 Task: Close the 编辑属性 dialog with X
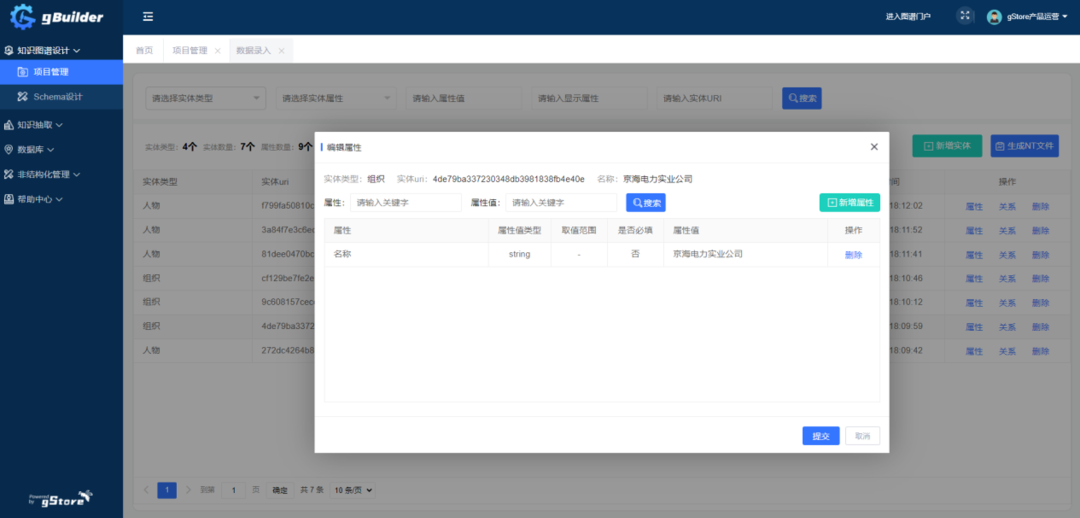874,147
